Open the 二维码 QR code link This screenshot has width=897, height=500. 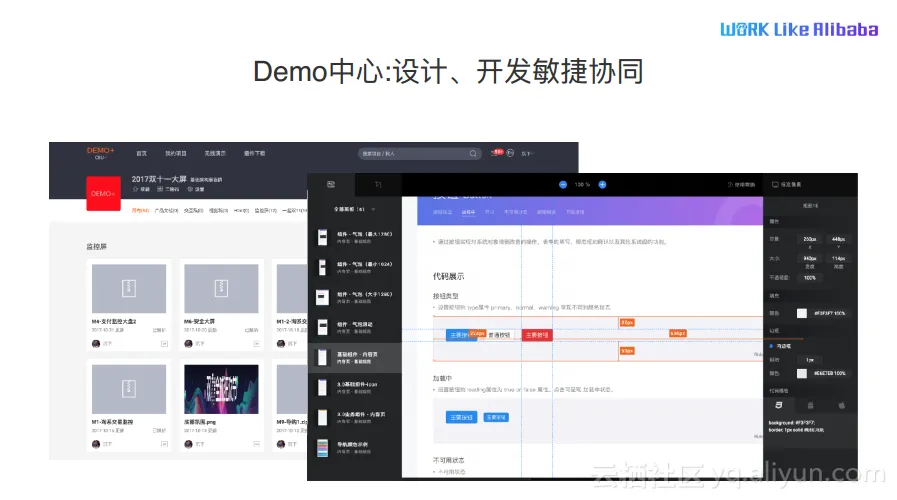point(168,189)
